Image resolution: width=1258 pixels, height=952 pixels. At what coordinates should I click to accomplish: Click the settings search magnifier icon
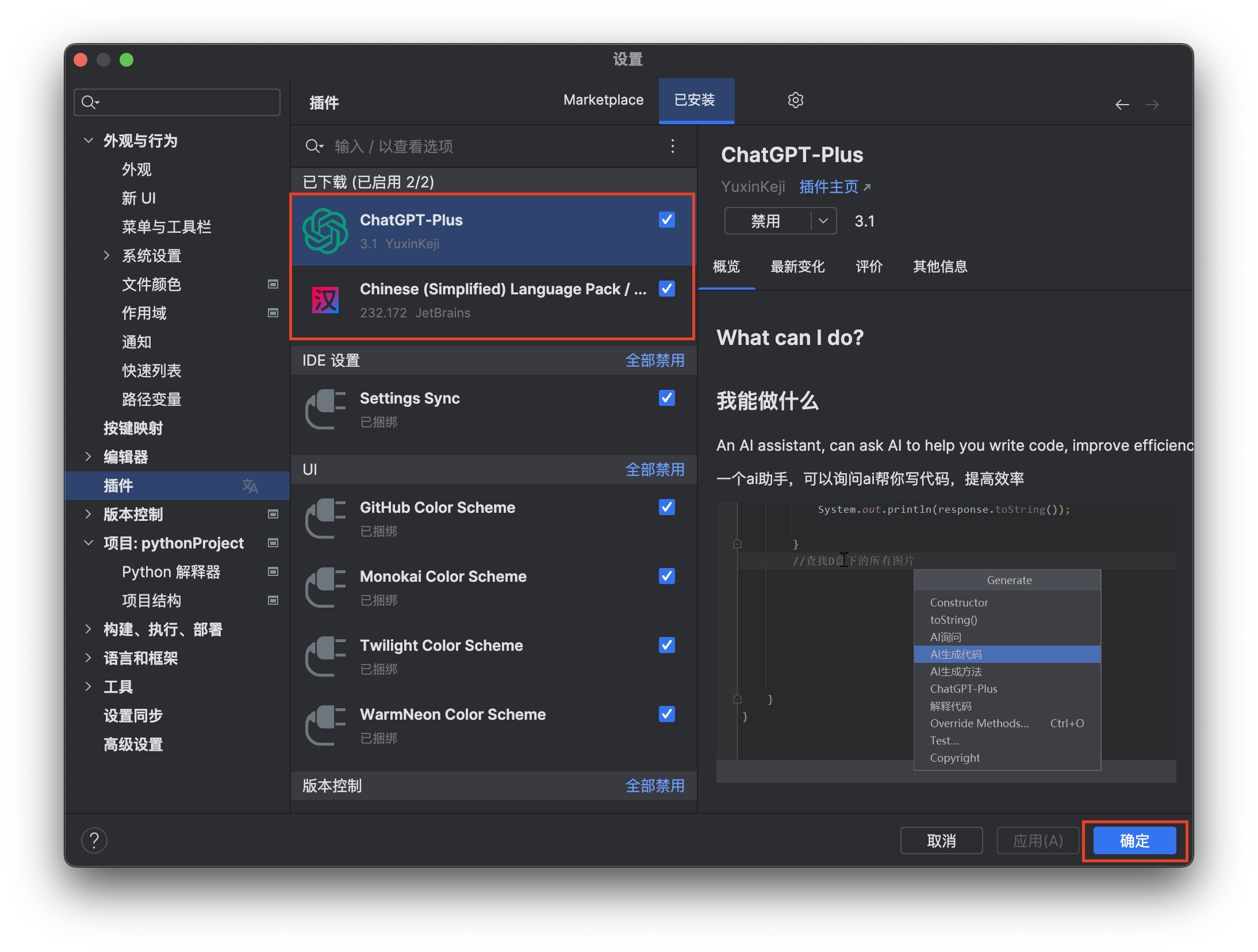pyautogui.click(x=90, y=102)
